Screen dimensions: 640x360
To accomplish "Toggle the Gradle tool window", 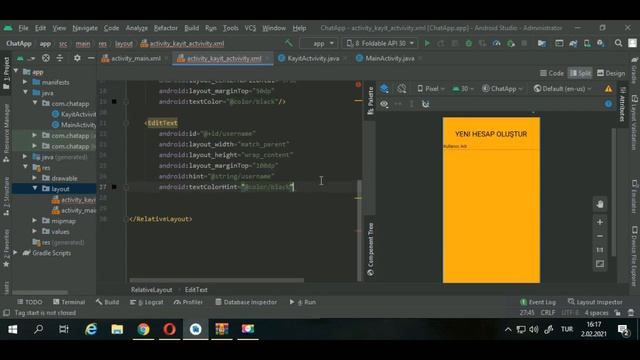I will pos(634,70).
